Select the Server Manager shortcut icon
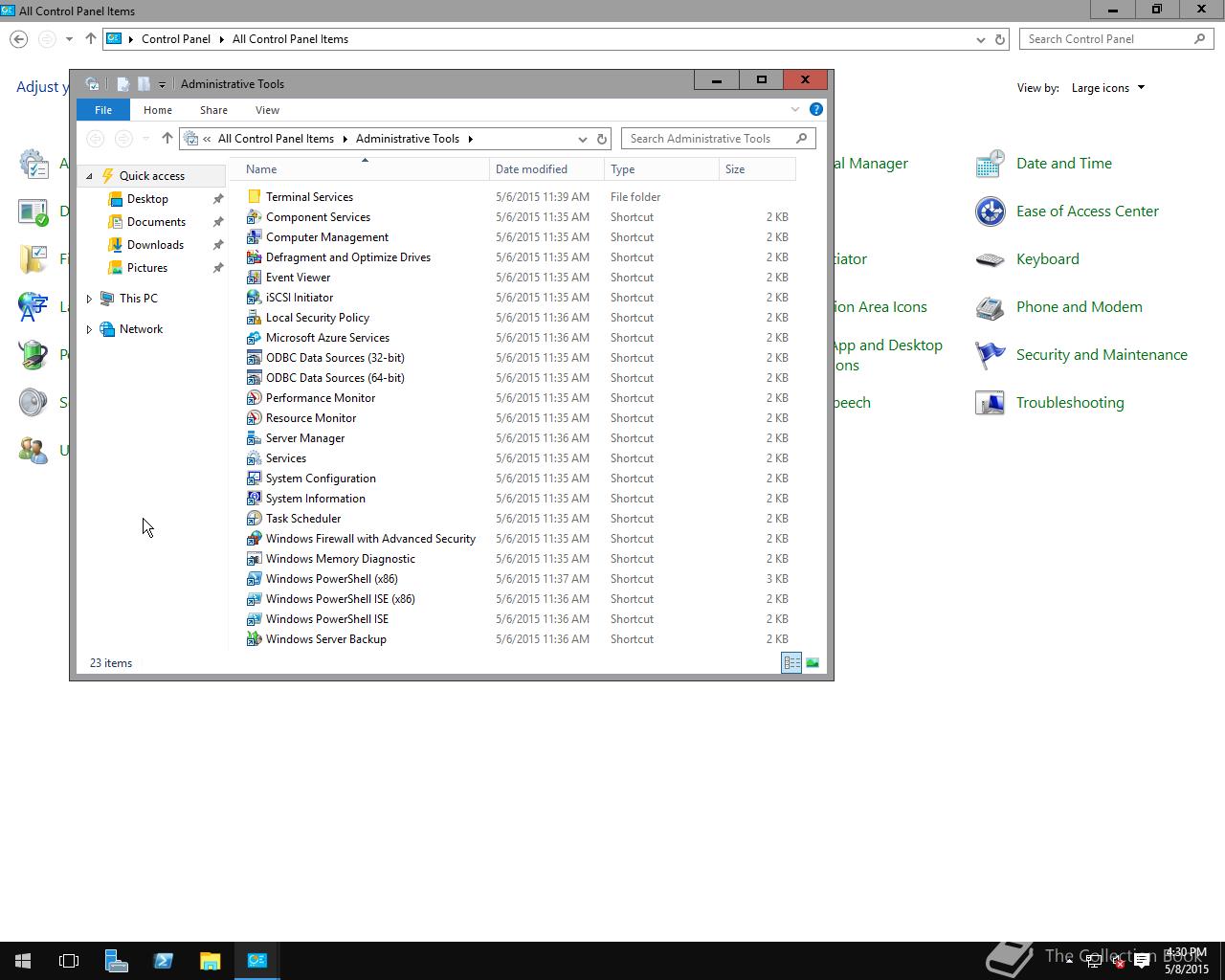The width and height of the screenshot is (1225, 980). [254, 438]
